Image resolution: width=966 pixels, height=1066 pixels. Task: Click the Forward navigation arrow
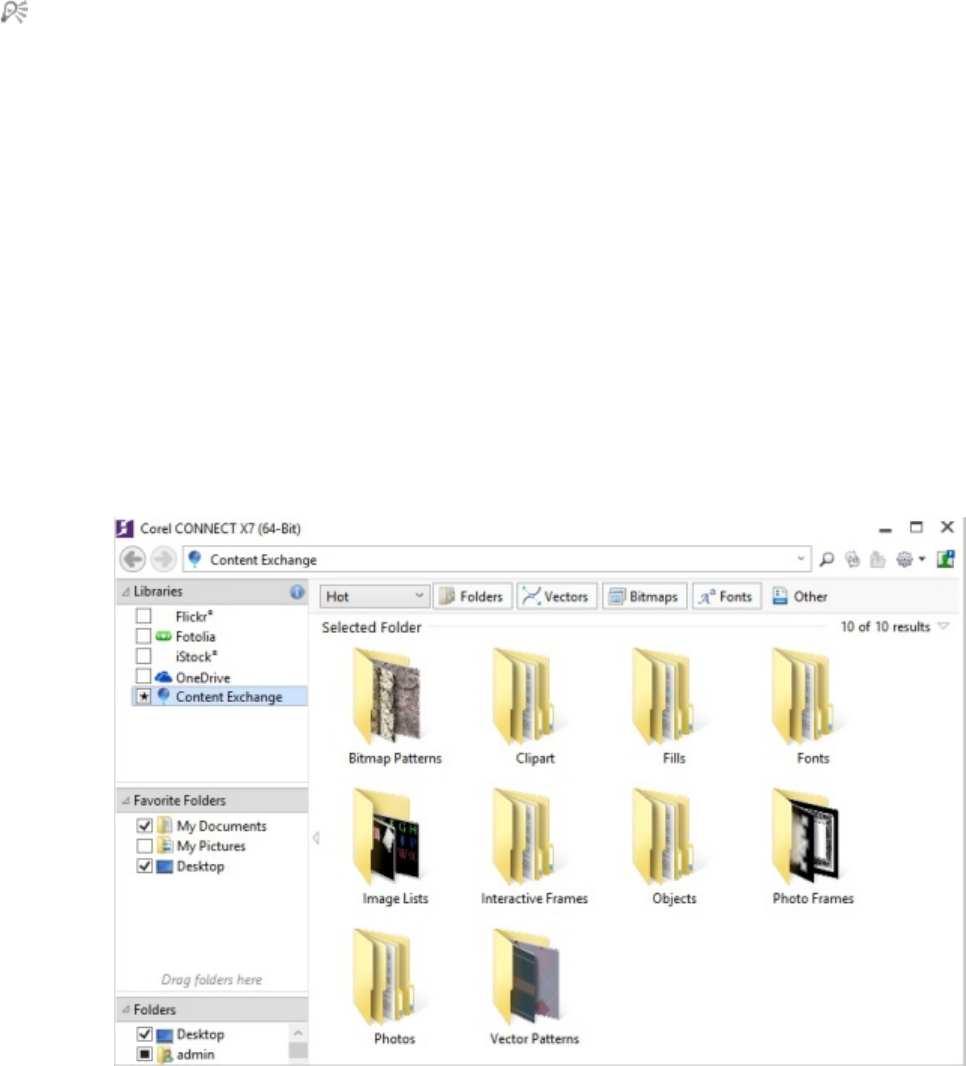163,560
